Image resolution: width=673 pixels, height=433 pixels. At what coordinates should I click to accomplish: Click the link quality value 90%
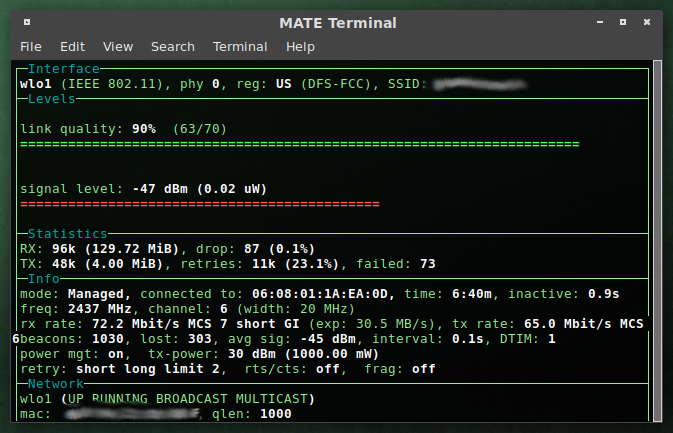tap(144, 129)
